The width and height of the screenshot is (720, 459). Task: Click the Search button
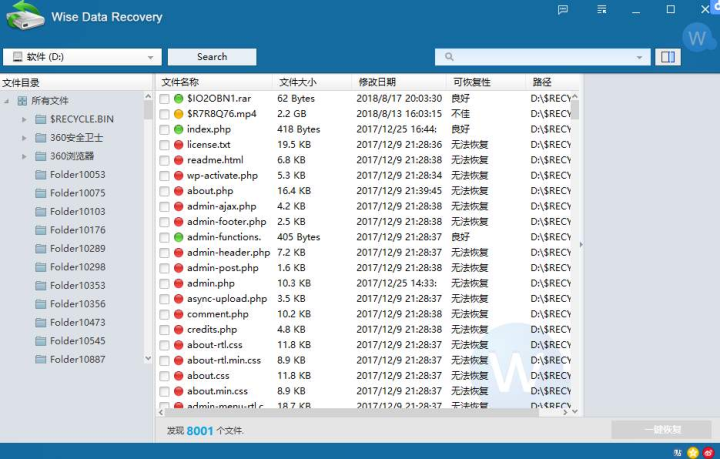click(x=212, y=57)
